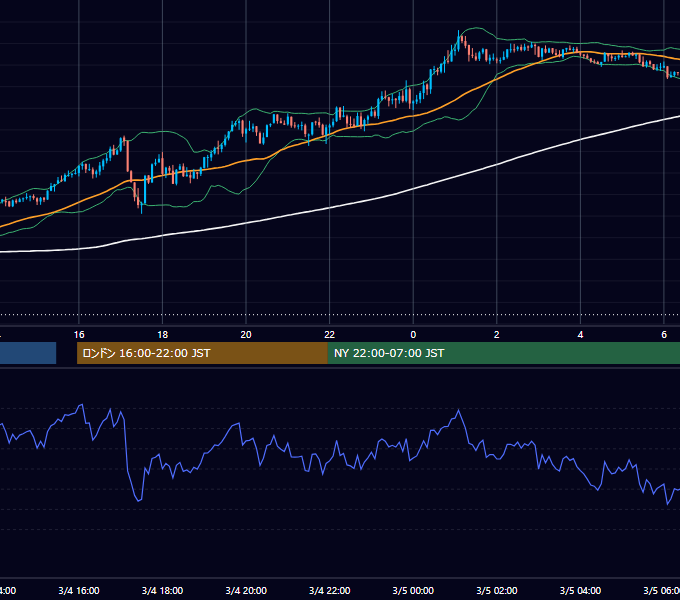Viewport: 680px width, 600px height.
Task: Click the 0 hour label on upper axis
Action: point(413,335)
